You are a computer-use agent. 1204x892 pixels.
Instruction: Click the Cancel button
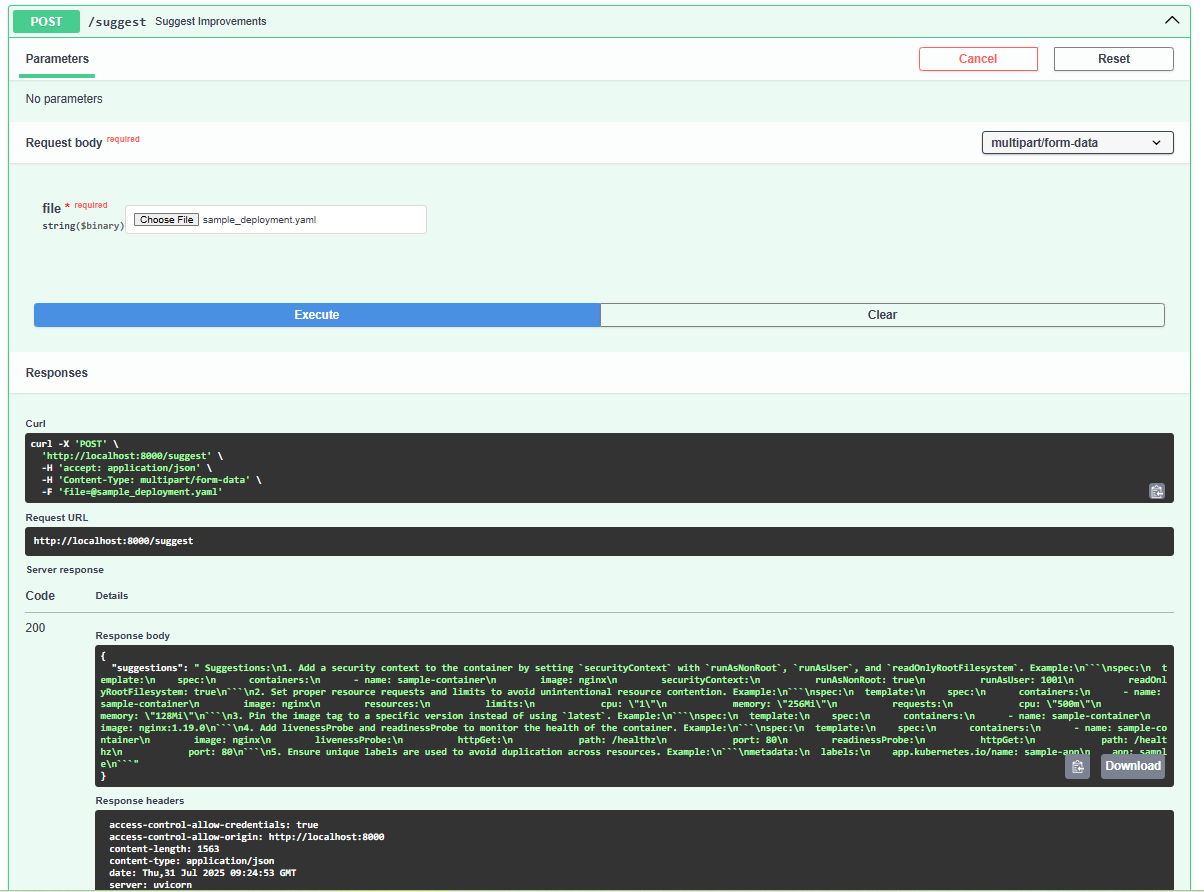point(977,59)
